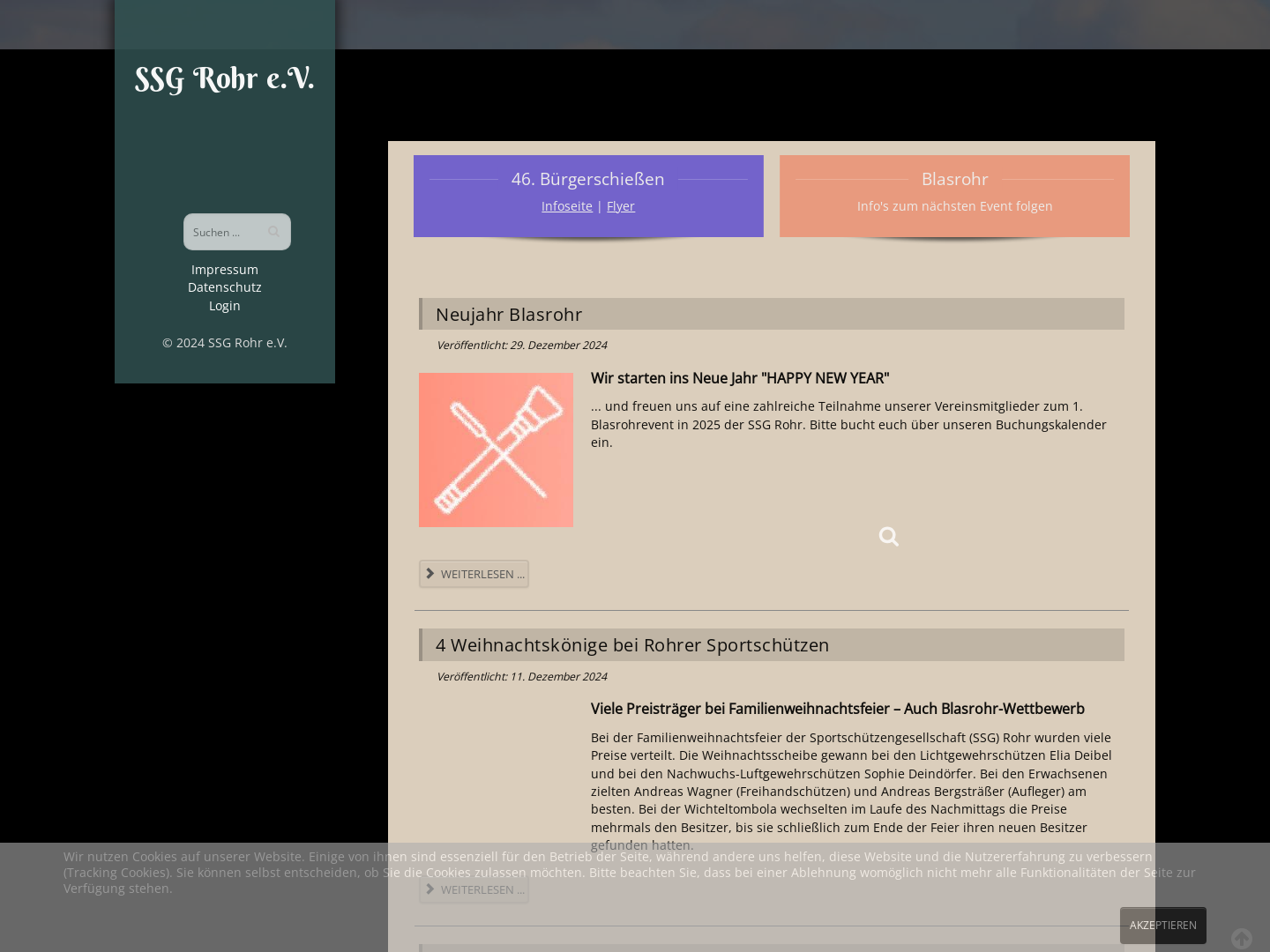The image size is (1270, 952).
Task: Go to the Login page
Action: point(225,306)
